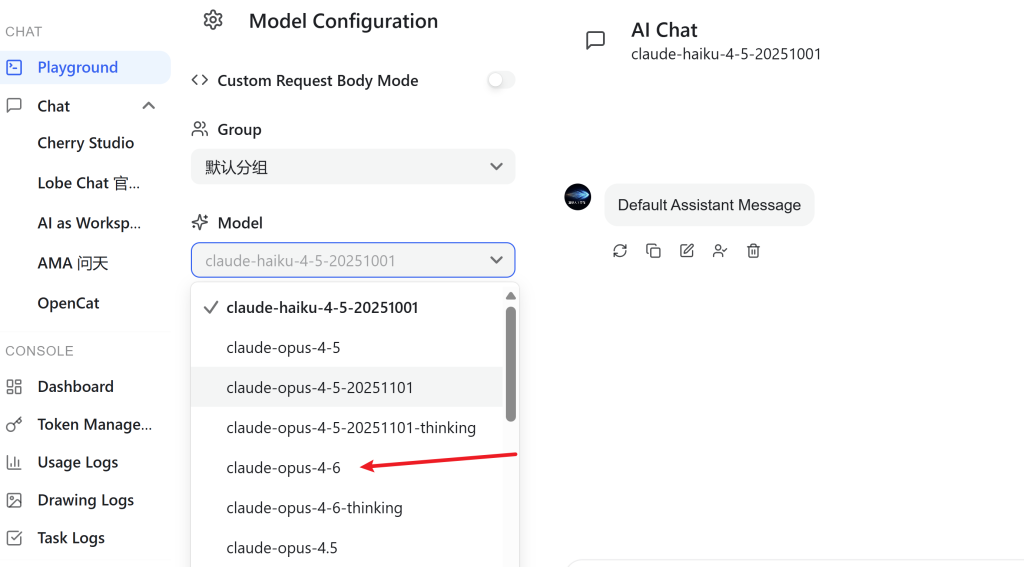The width and height of the screenshot is (1024, 567).
Task: Click the Chat speech bubble sidebar icon
Action: (x=14, y=106)
